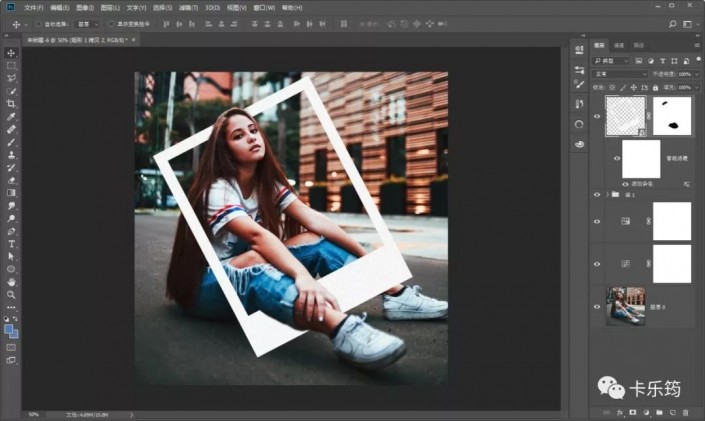Filter layers by type layers (T icon)
This screenshot has width=705, height=421.
(x=662, y=61)
